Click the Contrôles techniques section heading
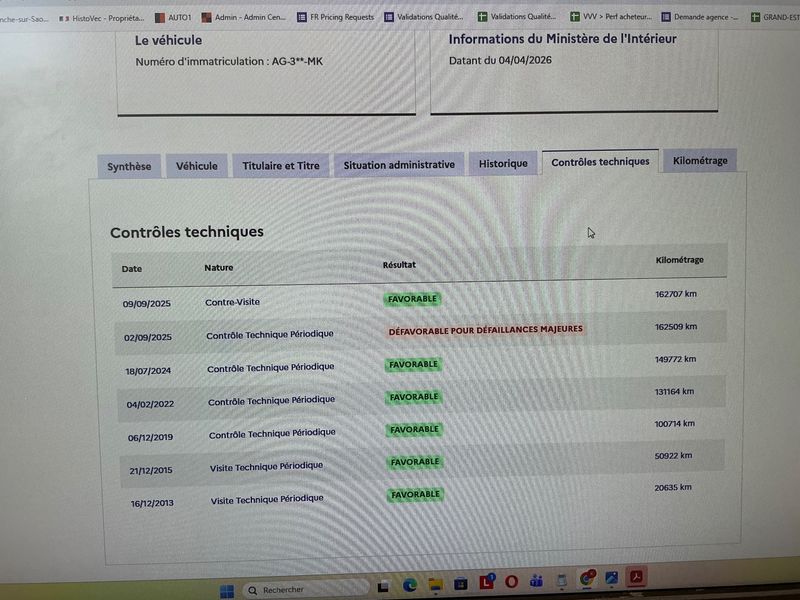800x600 pixels. coord(187,232)
